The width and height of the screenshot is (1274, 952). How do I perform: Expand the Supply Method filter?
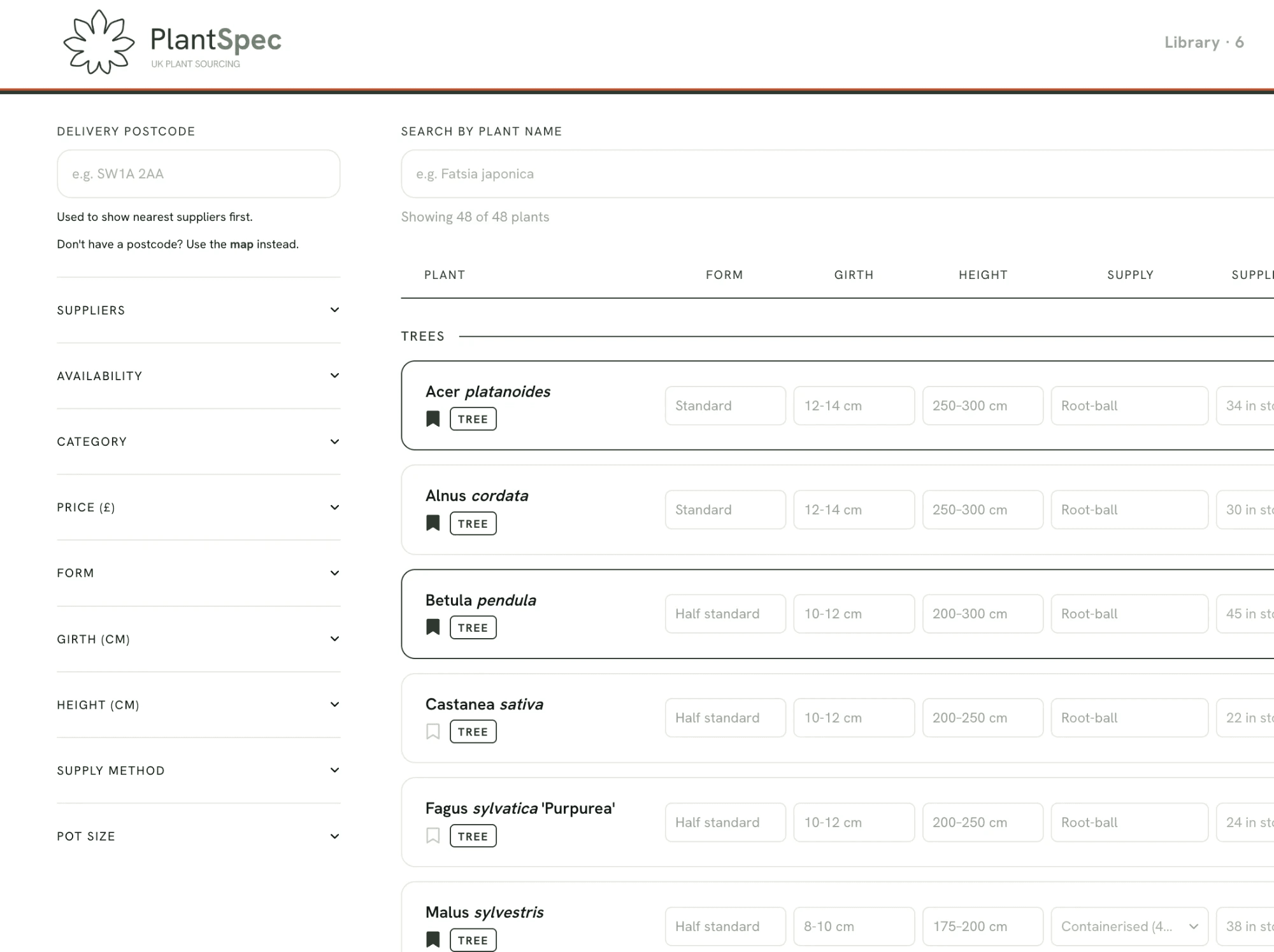click(x=199, y=771)
